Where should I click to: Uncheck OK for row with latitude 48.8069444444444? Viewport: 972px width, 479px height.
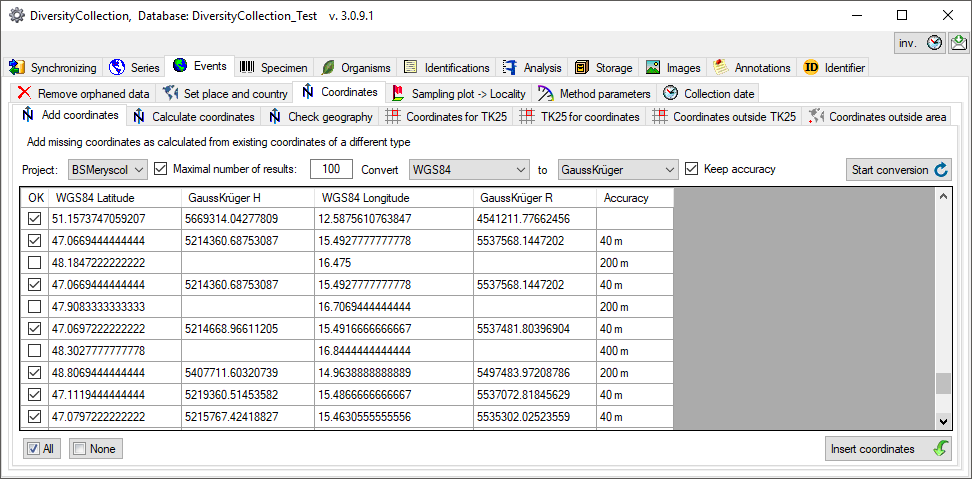(x=35, y=372)
